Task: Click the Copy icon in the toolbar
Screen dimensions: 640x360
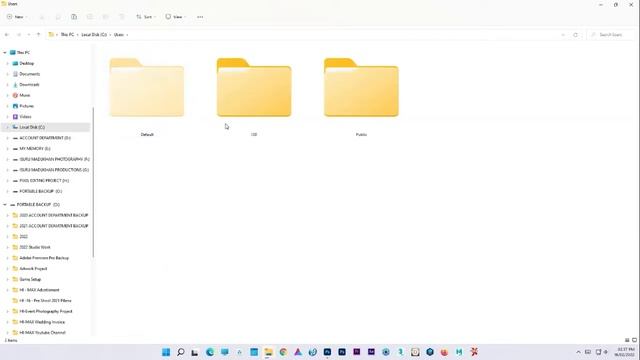Action: point(58,17)
